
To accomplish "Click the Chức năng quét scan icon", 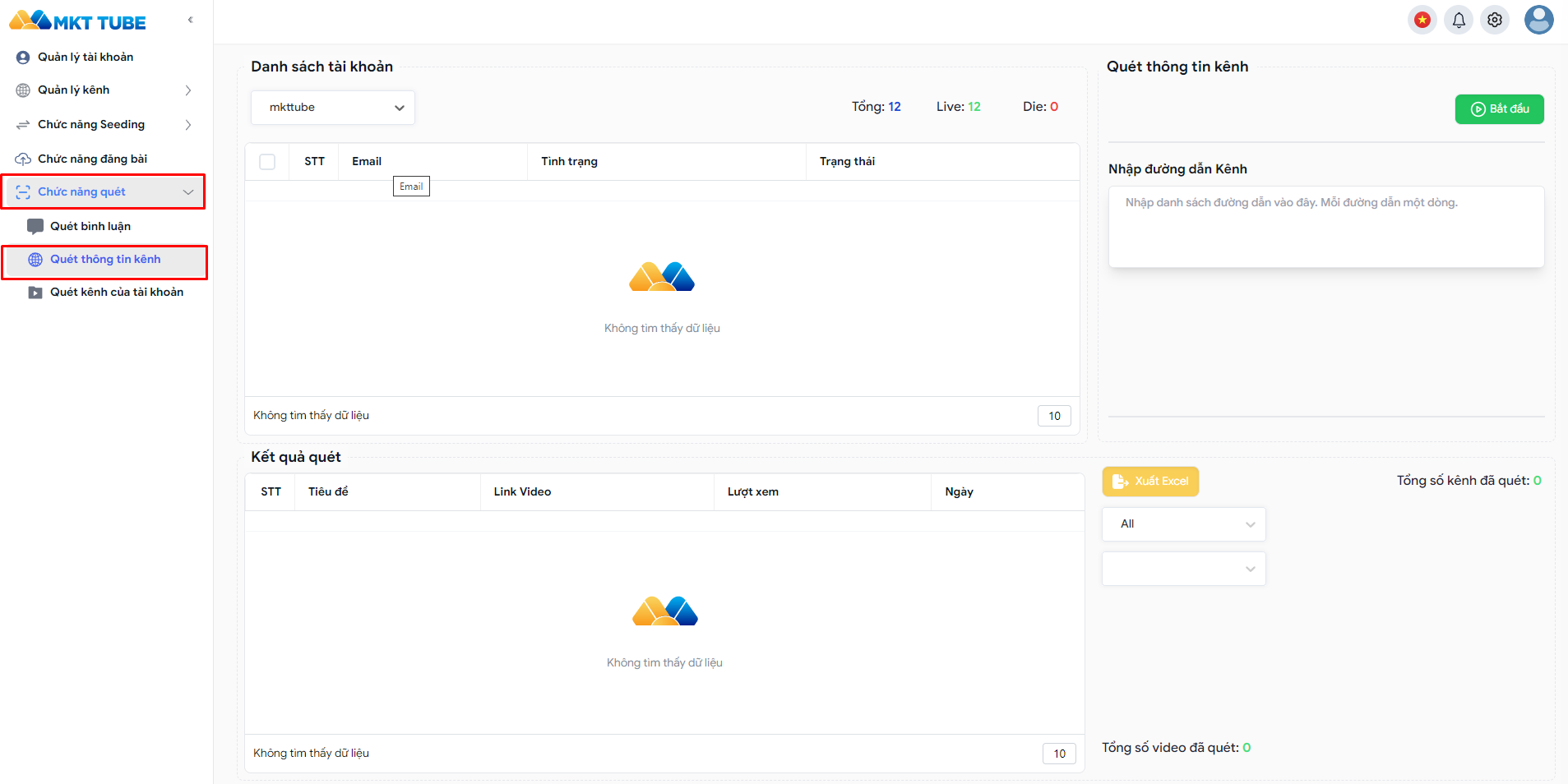I will [x=23, y=192].
